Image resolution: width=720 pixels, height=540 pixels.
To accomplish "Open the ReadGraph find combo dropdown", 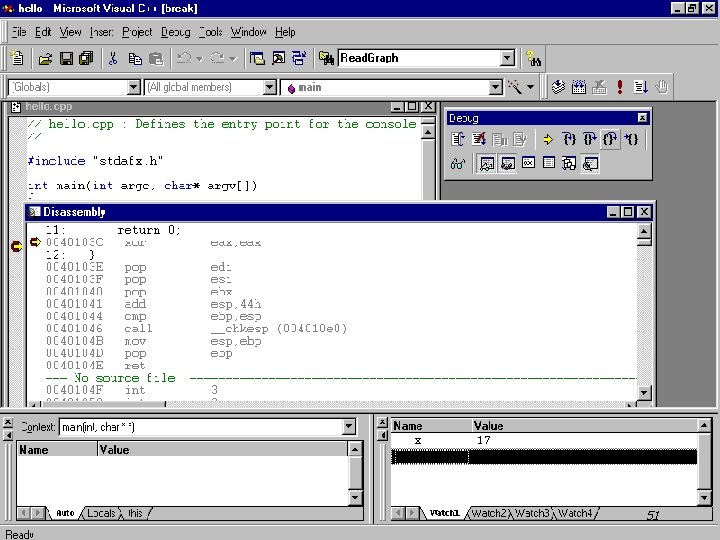I will click(x=507, y=58).
